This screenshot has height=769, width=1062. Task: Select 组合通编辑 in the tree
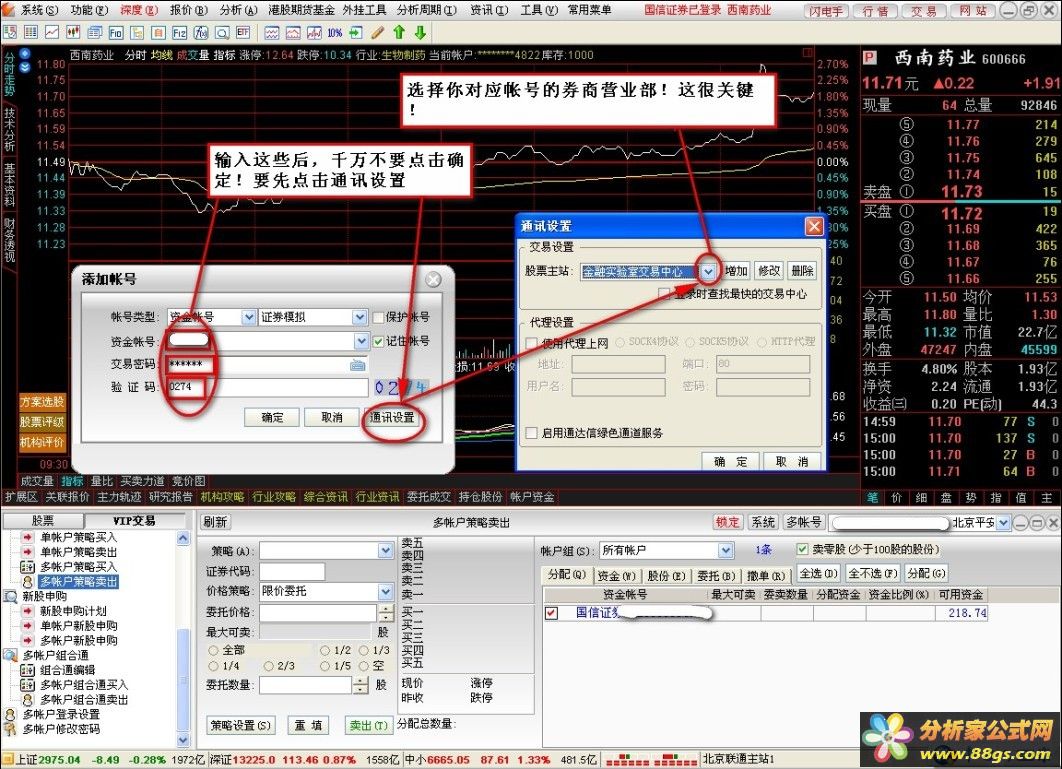(x=67, y=669)
